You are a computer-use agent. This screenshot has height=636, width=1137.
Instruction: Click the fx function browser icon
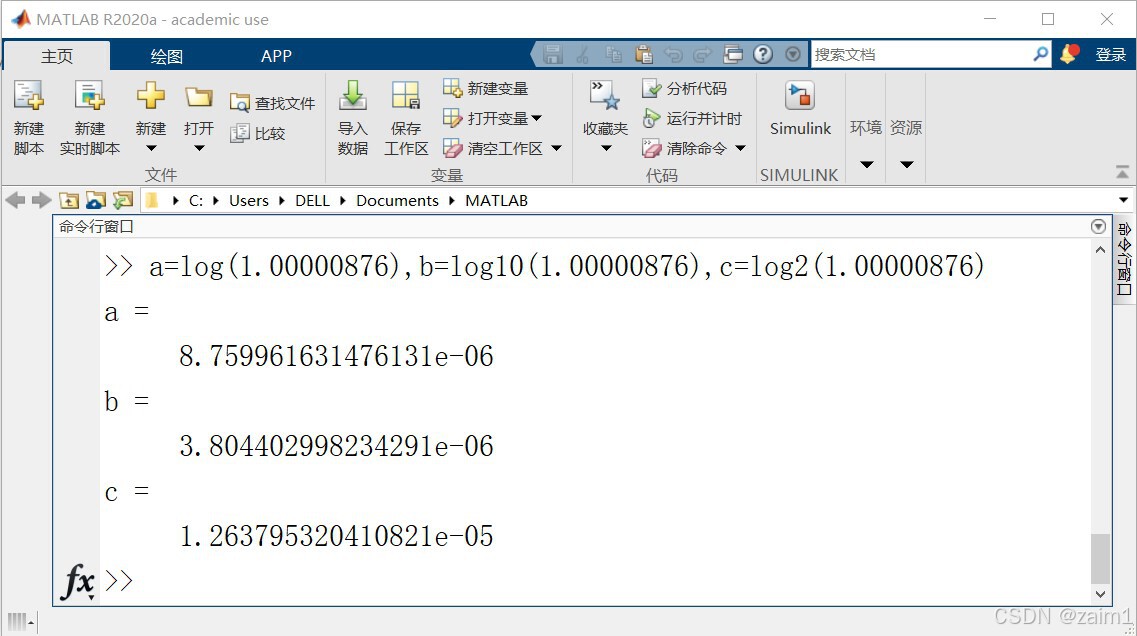(78, 582)
